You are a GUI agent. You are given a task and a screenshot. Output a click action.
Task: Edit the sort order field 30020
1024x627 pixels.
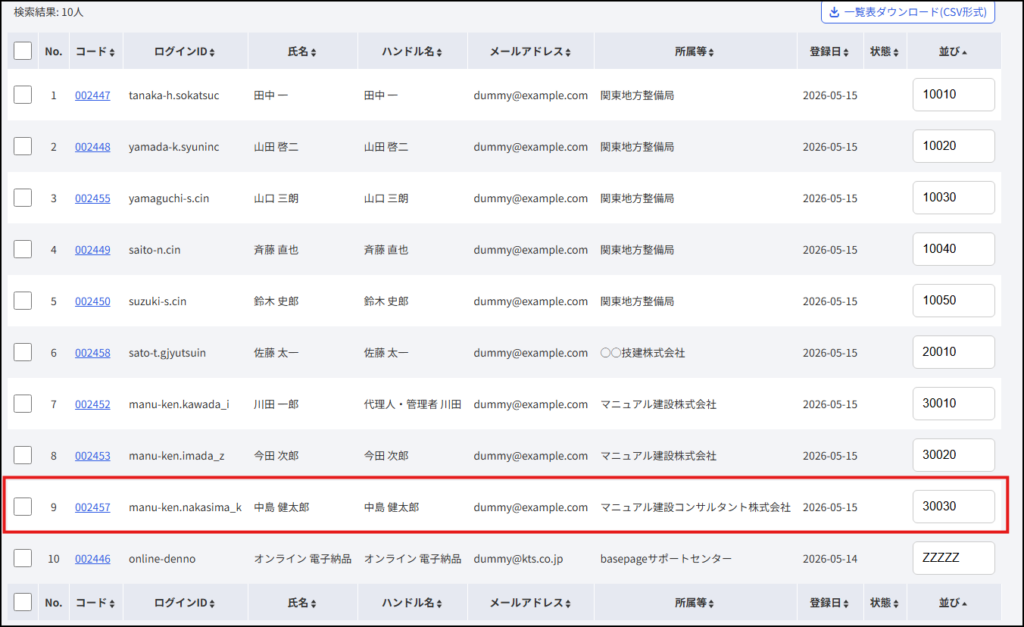(x=953, y=455)
